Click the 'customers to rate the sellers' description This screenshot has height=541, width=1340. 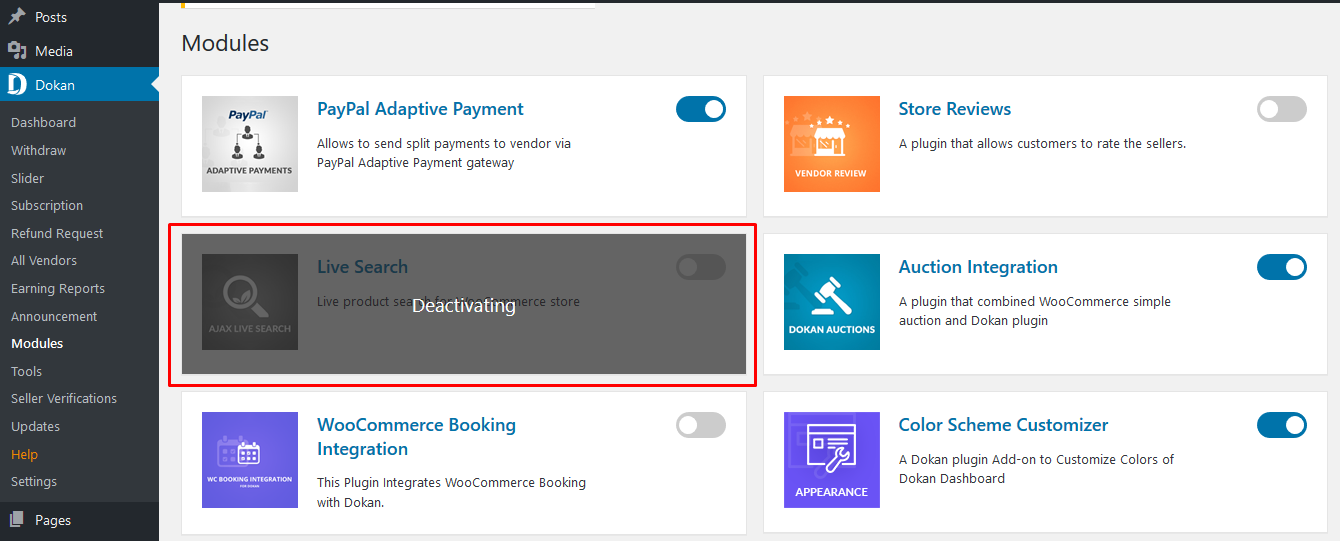(x=1042, y=143)
